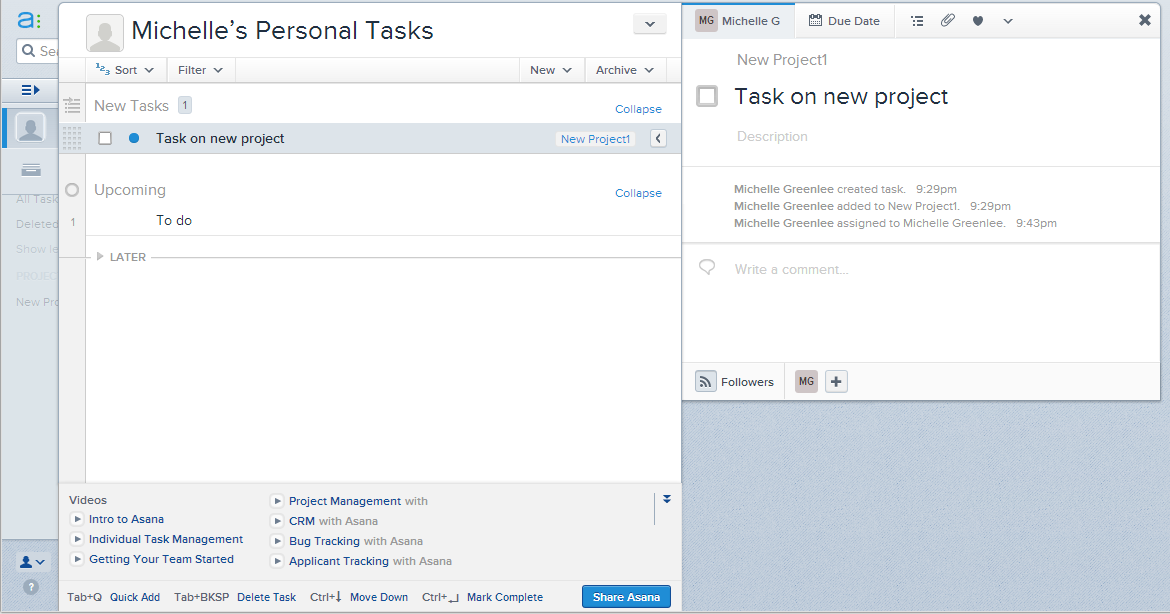Play the Applicant Tracking with Asana video
The height and width of the screenshot is (614, 1170).
coord(278,561)
